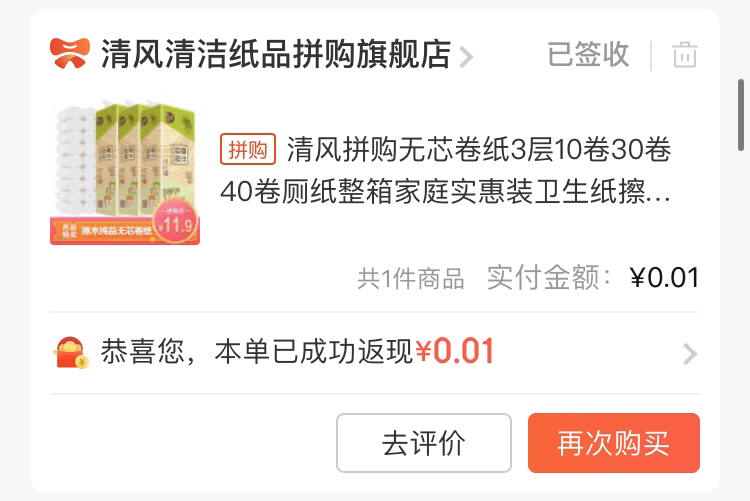Viewport: 750px width, 501px height.
Task: Click 再次购买 button to reorder
Action: pos(614,443)
